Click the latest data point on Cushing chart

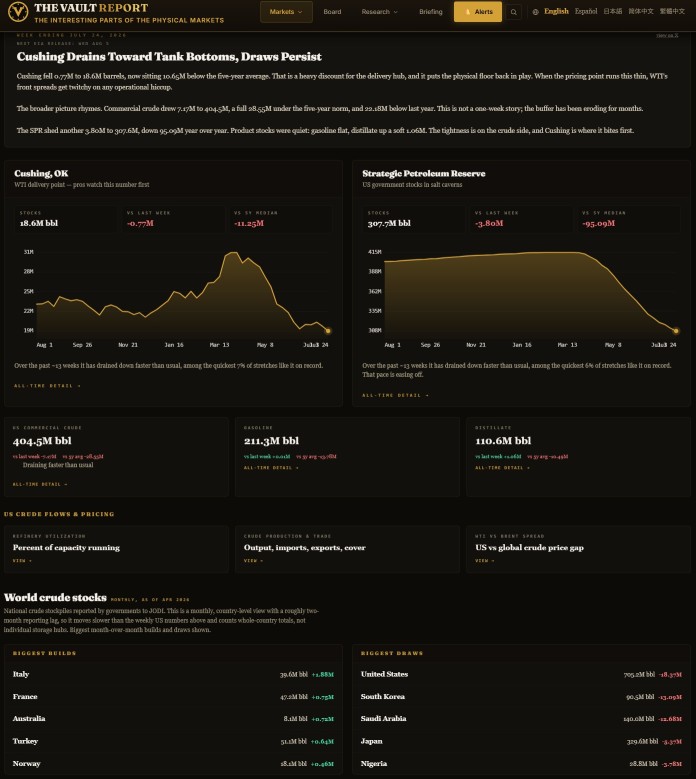pos(328,330)
